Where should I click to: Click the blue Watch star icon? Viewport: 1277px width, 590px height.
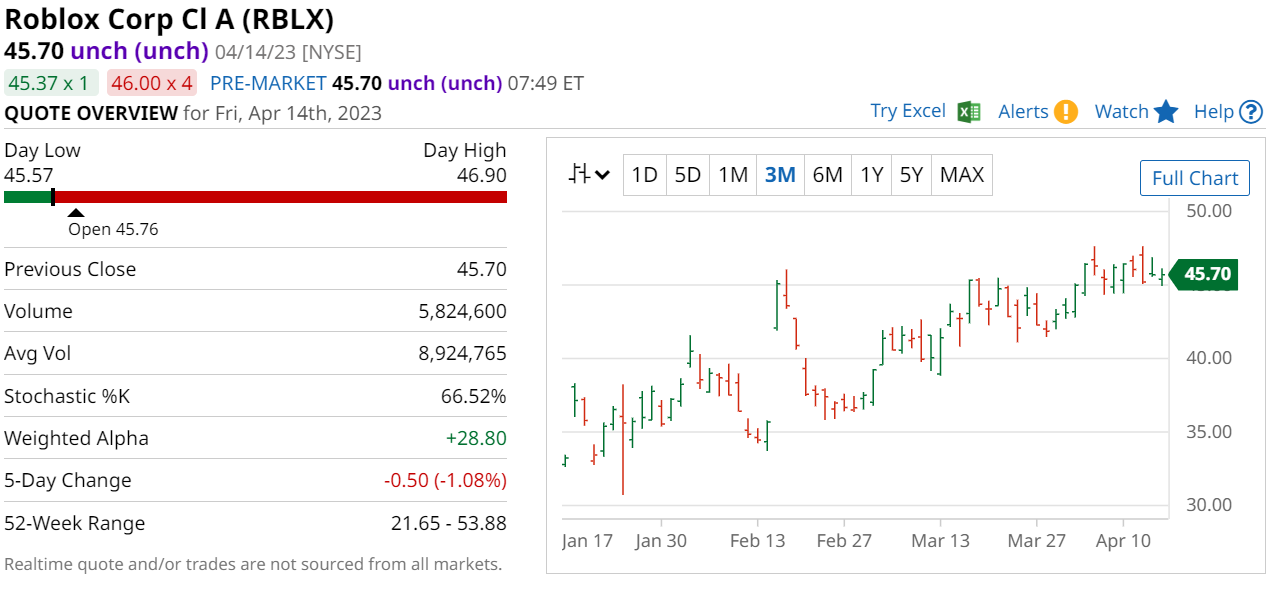tap(1166, 112)
